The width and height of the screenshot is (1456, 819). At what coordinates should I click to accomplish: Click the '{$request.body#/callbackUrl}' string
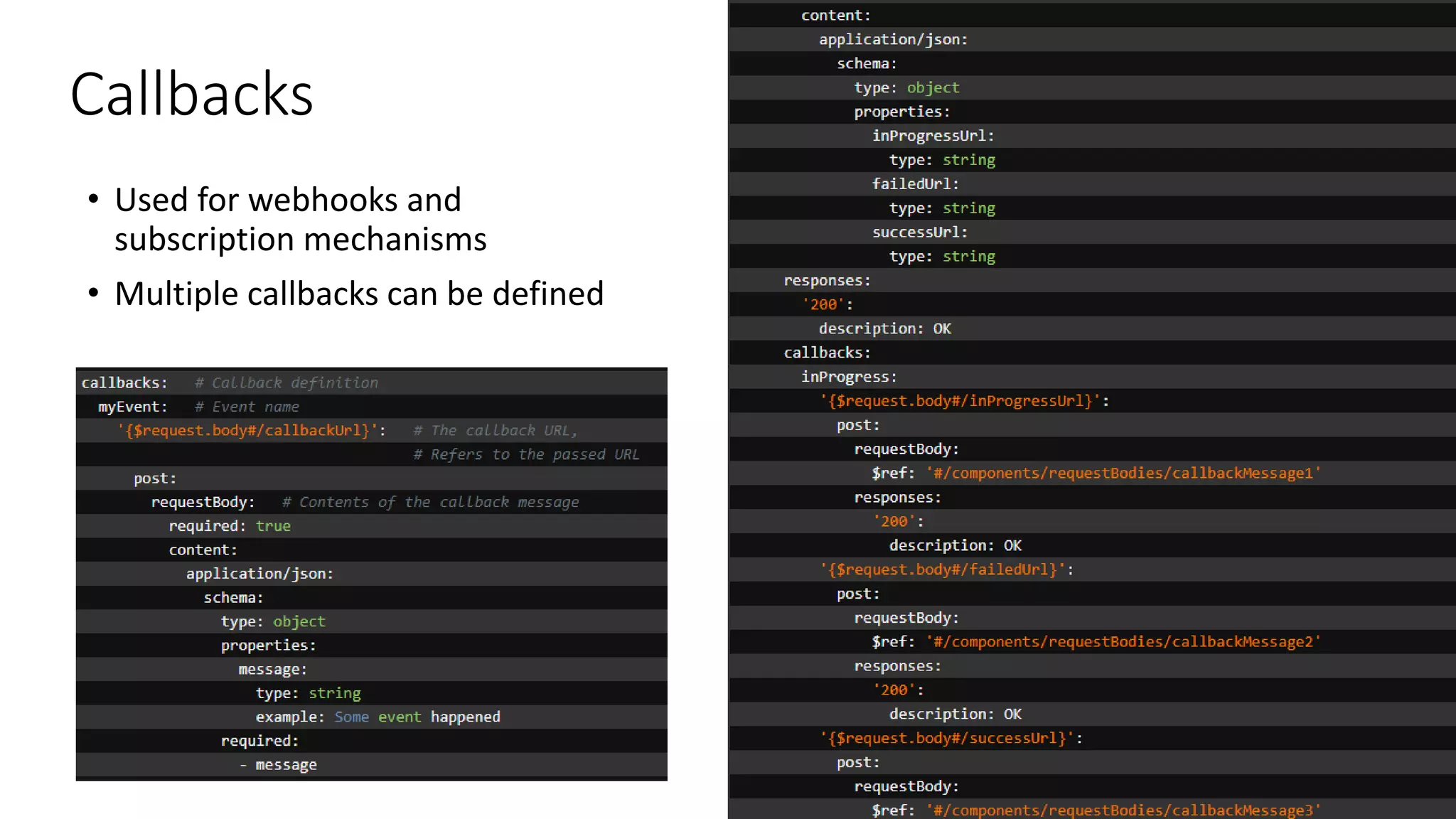pyautogui.click(x=247, y=431)
